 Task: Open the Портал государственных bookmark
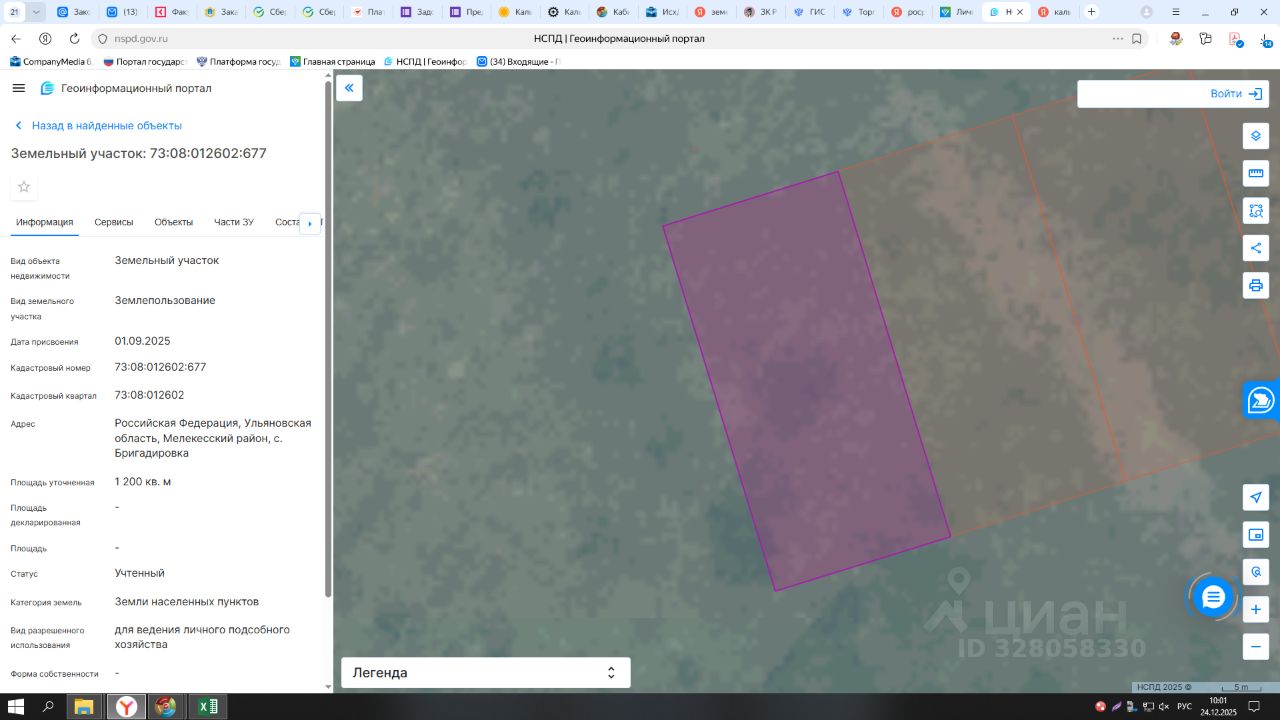(x=146, y=61)
